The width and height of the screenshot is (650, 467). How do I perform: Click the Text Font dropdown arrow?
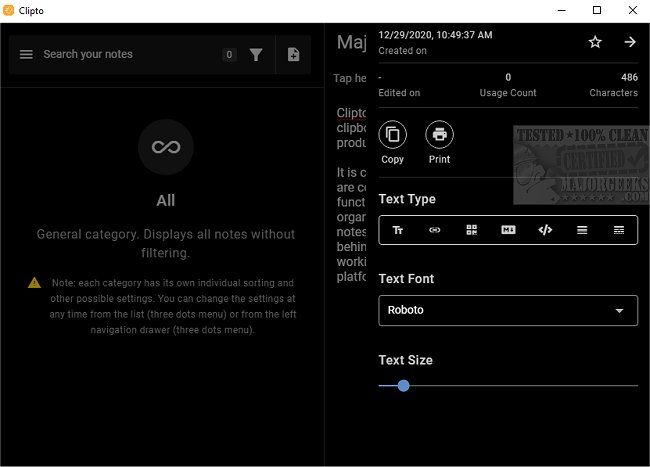point(619,311)
